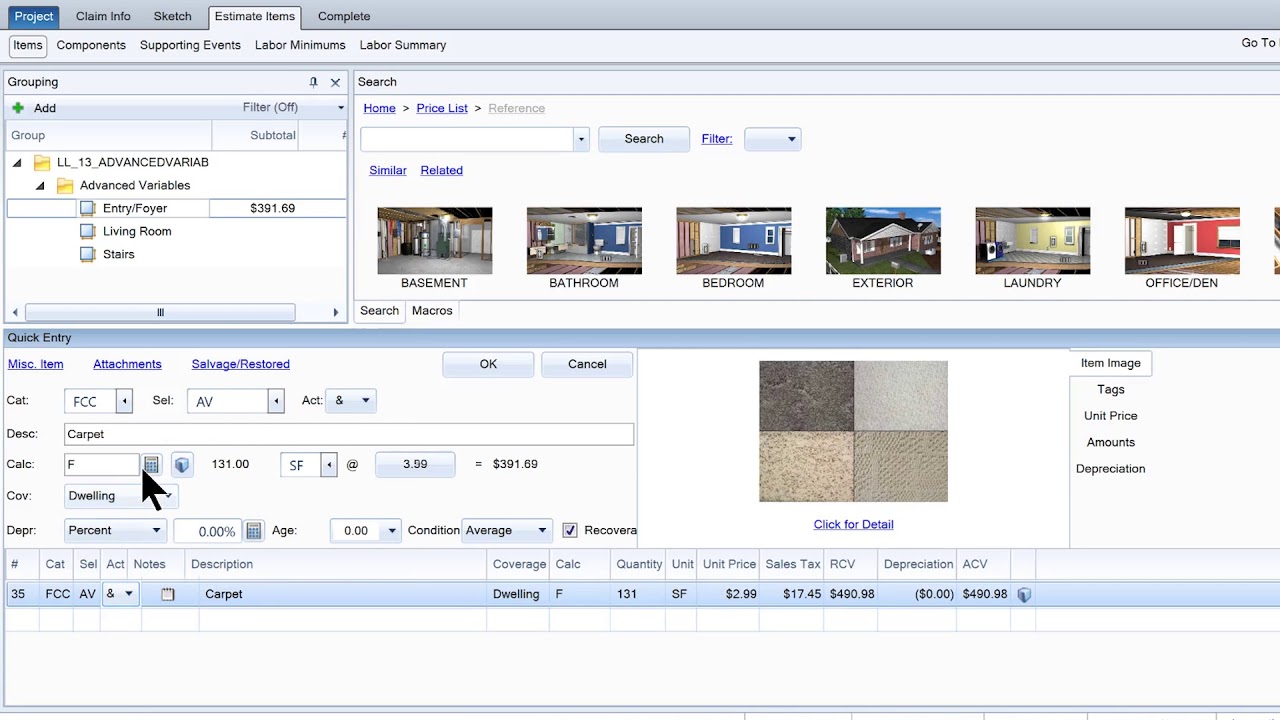Click the Similar link
This screenshot has height=720, width=1280.
click(x=388, y=170)
